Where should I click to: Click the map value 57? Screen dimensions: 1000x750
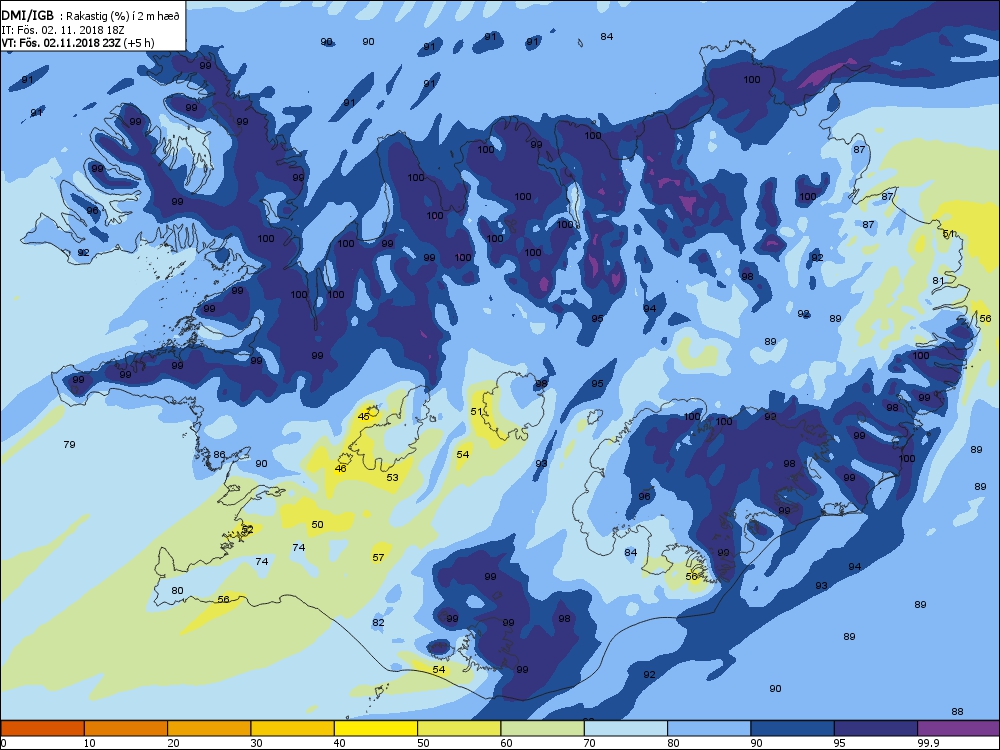tap(378, 557)
